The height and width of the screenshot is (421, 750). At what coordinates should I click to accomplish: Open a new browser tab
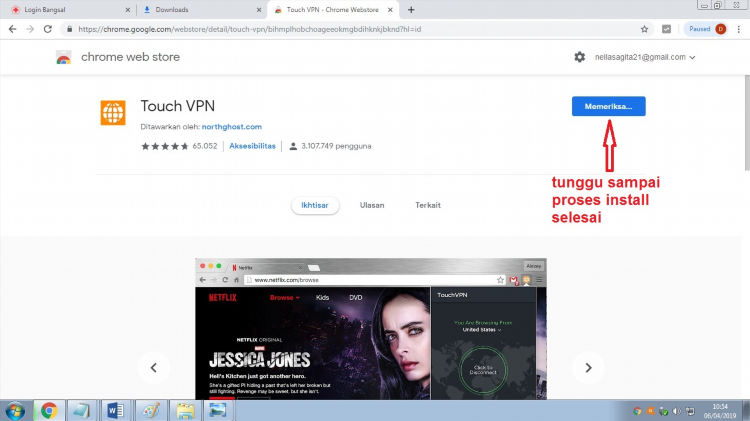[x=411, y=10]
